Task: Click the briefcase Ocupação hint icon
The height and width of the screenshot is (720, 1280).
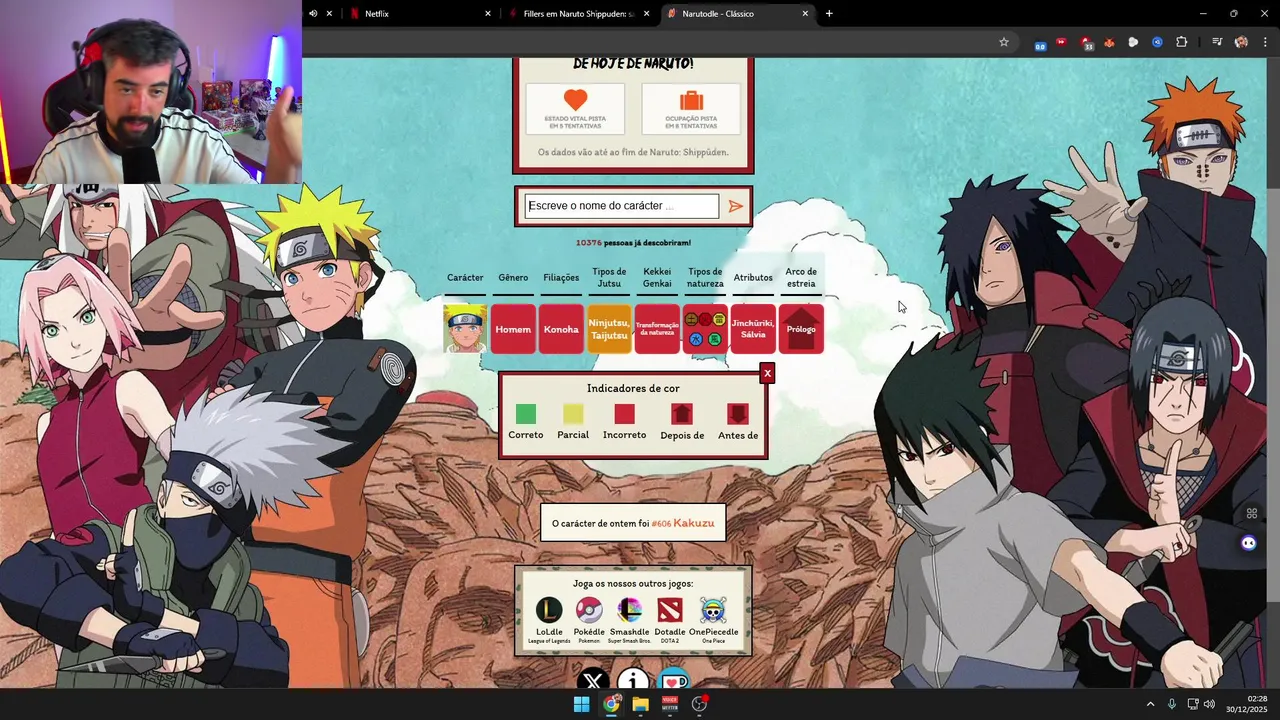Action: [x=691, y=101]
